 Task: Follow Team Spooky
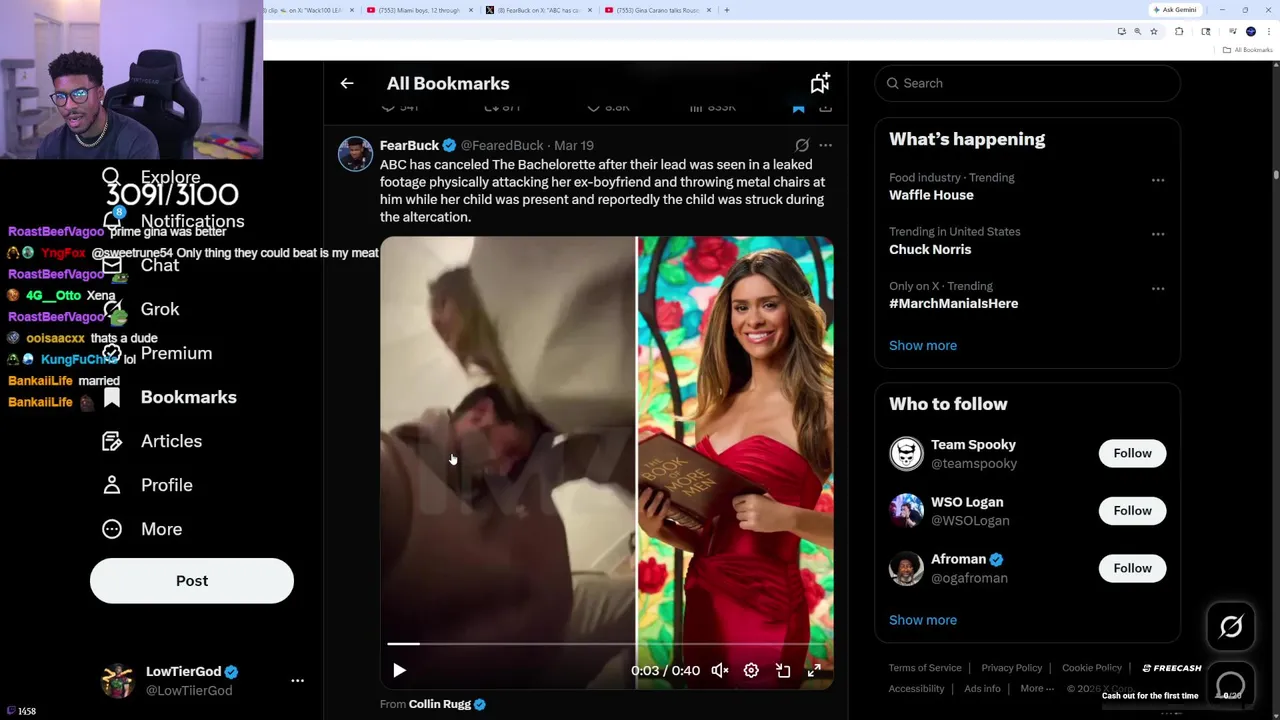(1132, 453)
